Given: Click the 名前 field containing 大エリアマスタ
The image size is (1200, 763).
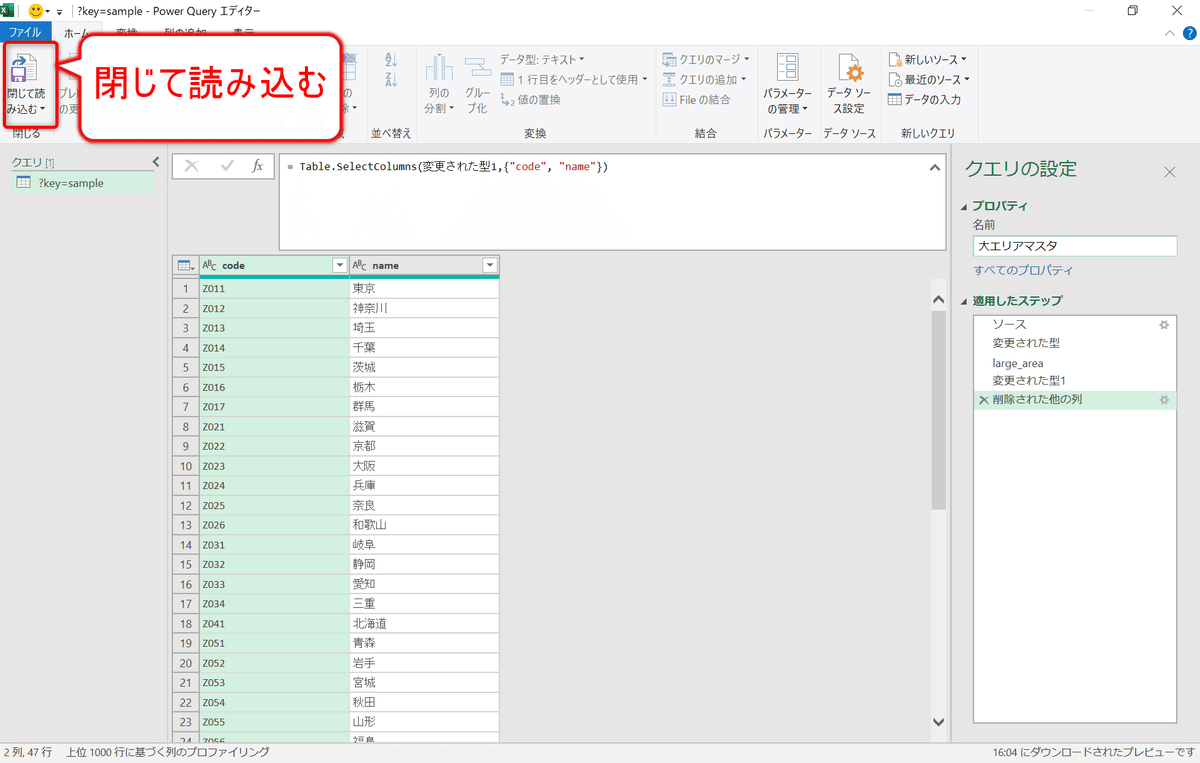Looking at the screenshot, I should [1075, 246].
